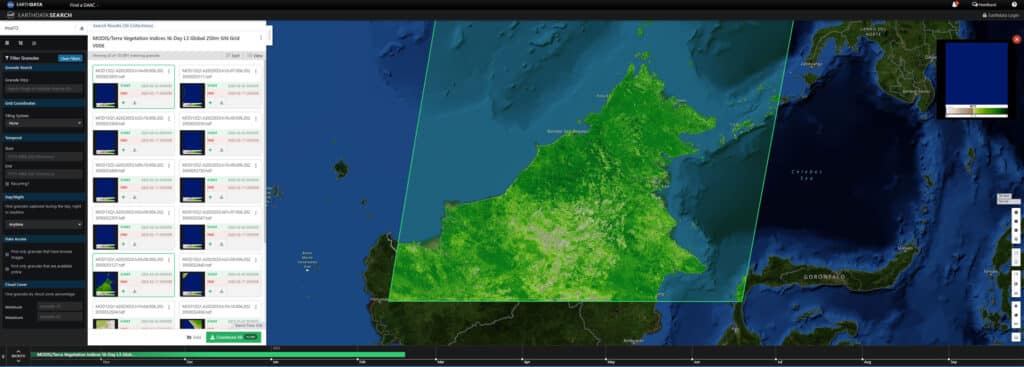Screen dimensions: 1024x367
Task: Enable find only granules available online
Action: tap(7, 268)
